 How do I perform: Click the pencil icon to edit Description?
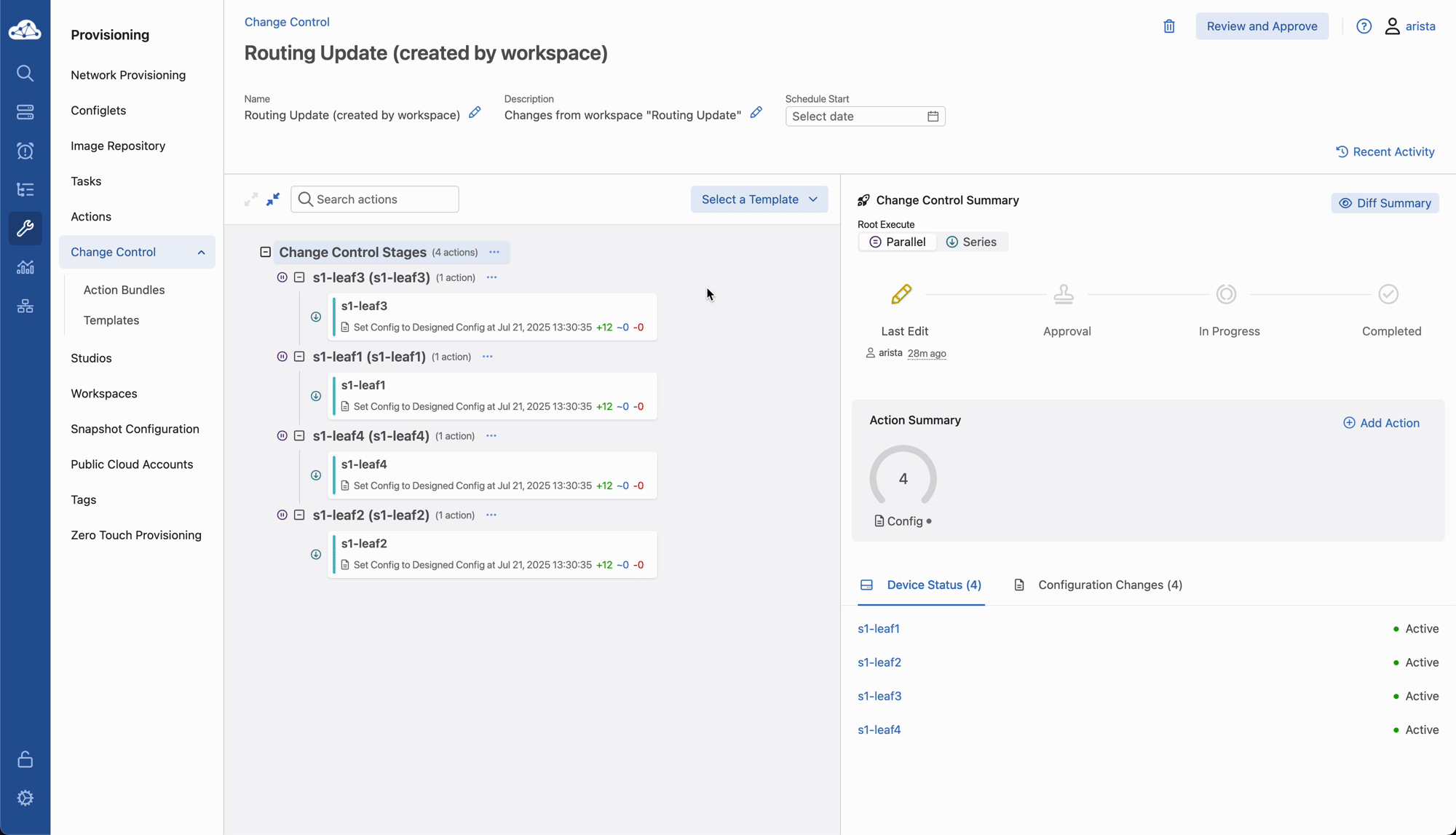[x=756, y=113]
